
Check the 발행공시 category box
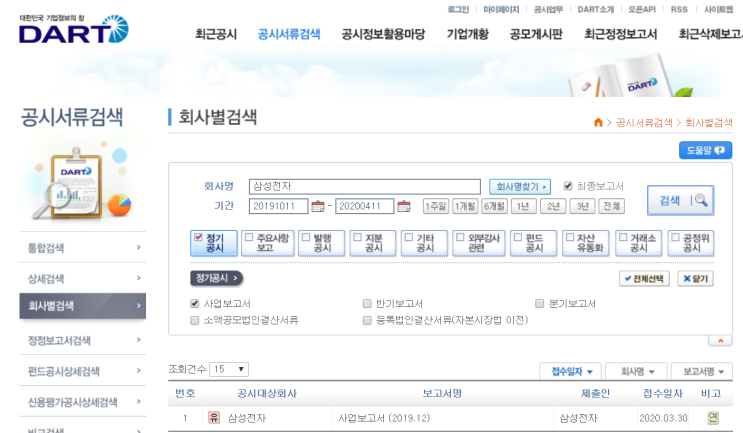(x=306, y=237)
